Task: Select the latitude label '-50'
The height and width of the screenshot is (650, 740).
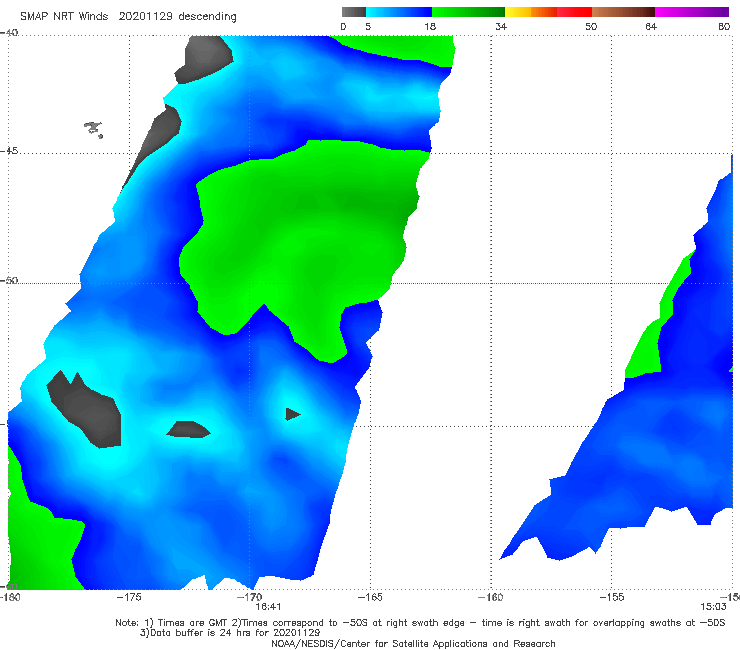Action: pos(9,281)
